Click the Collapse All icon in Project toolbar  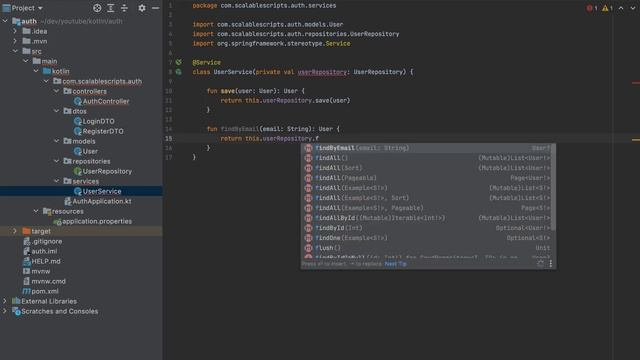[x=124, y=8]
